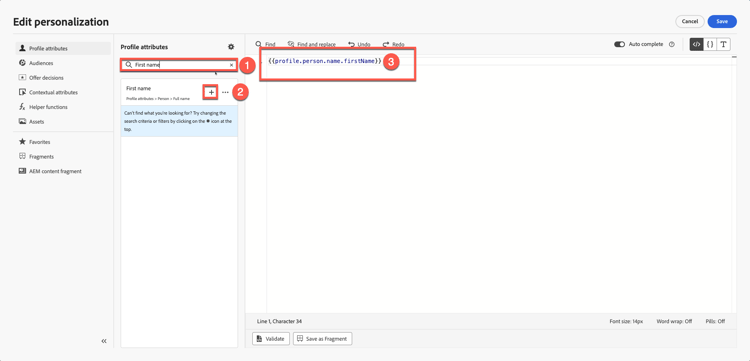Click Redo in the editor toolbar
Screen dimensions: 750x361
[394, 44]
